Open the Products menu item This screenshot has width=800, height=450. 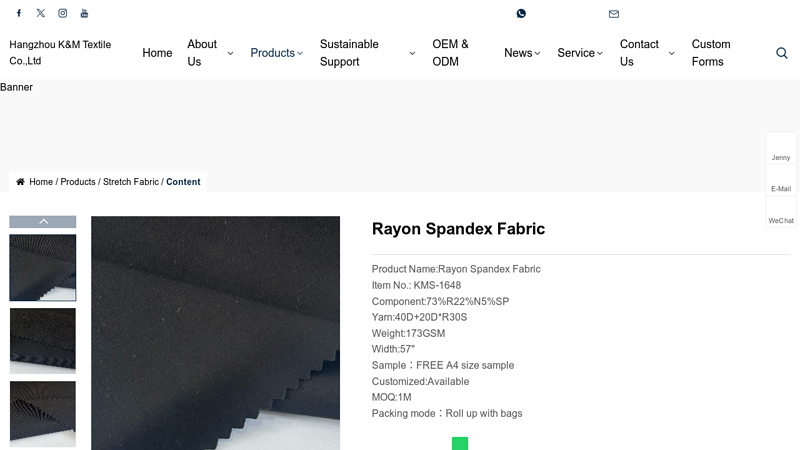point(272,53)
